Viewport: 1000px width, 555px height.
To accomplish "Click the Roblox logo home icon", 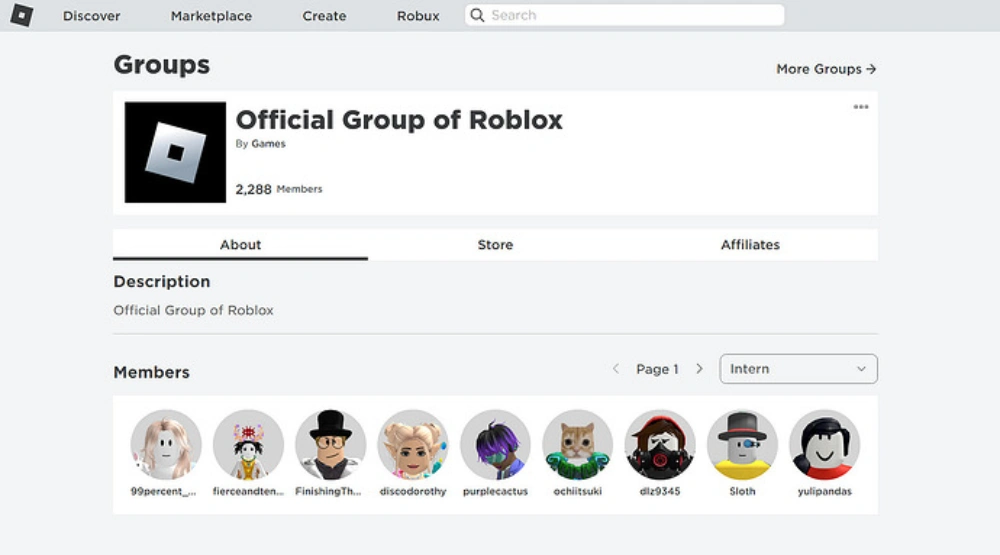I will coord(21,15).
